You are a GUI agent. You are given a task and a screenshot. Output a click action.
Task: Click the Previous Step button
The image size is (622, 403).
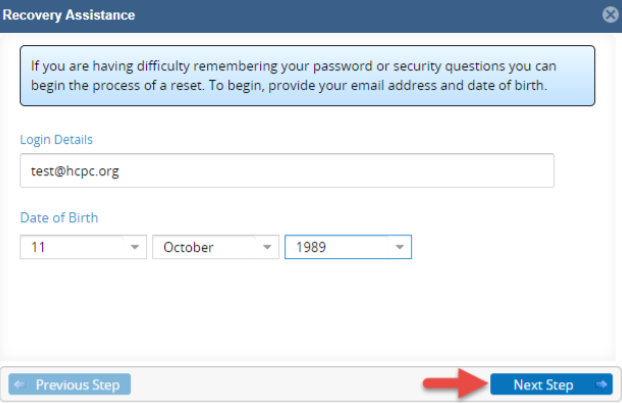pos(69,384)
